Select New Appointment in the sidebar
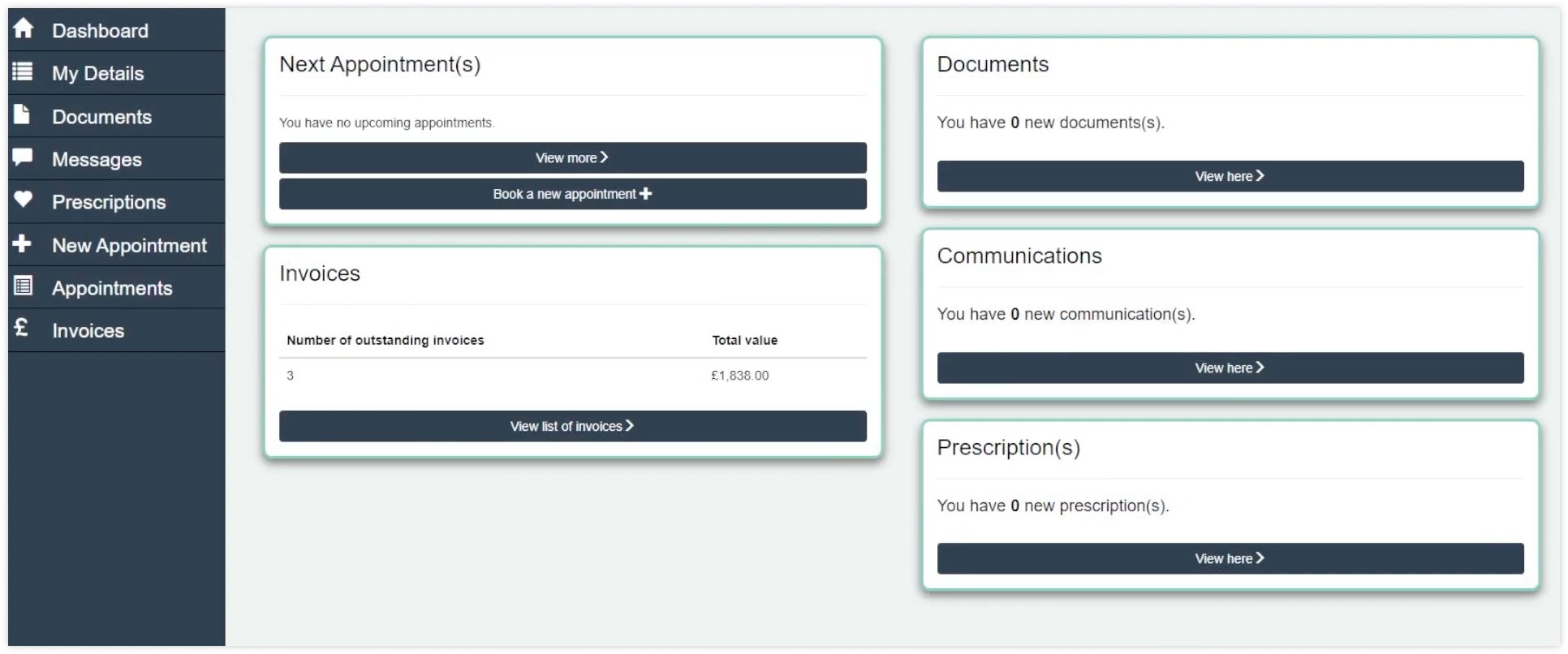 click(x=117, y=245)
